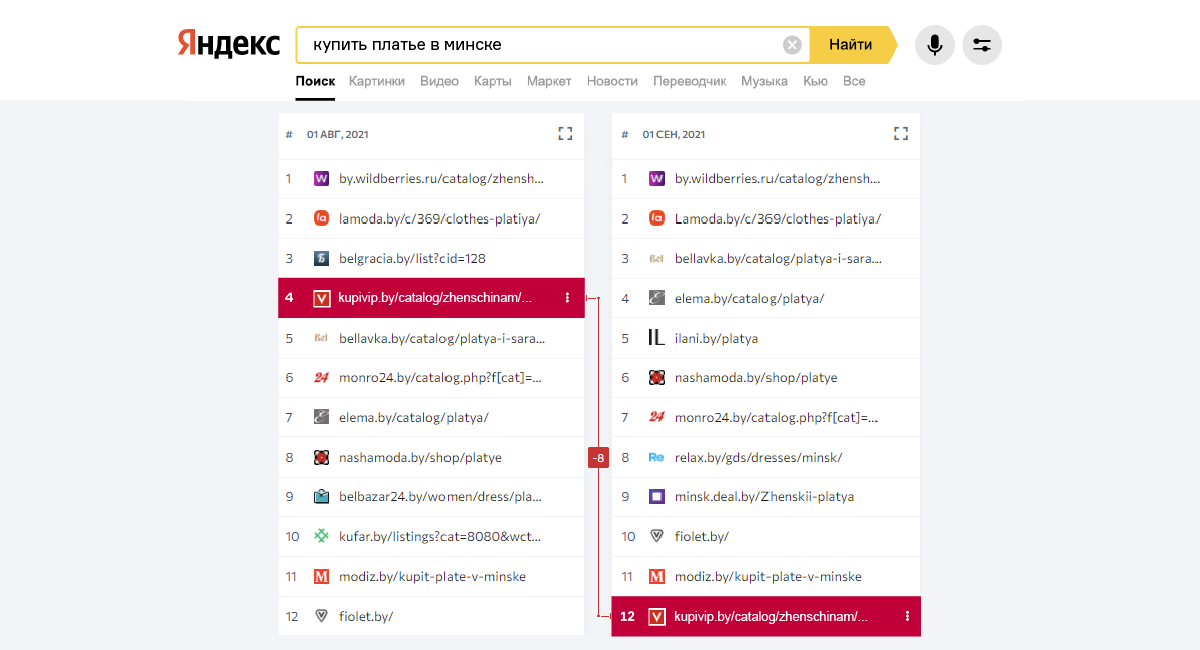Open the Музыка tab
Viewport: 1200px width, 650px height.
coord(764,81)
